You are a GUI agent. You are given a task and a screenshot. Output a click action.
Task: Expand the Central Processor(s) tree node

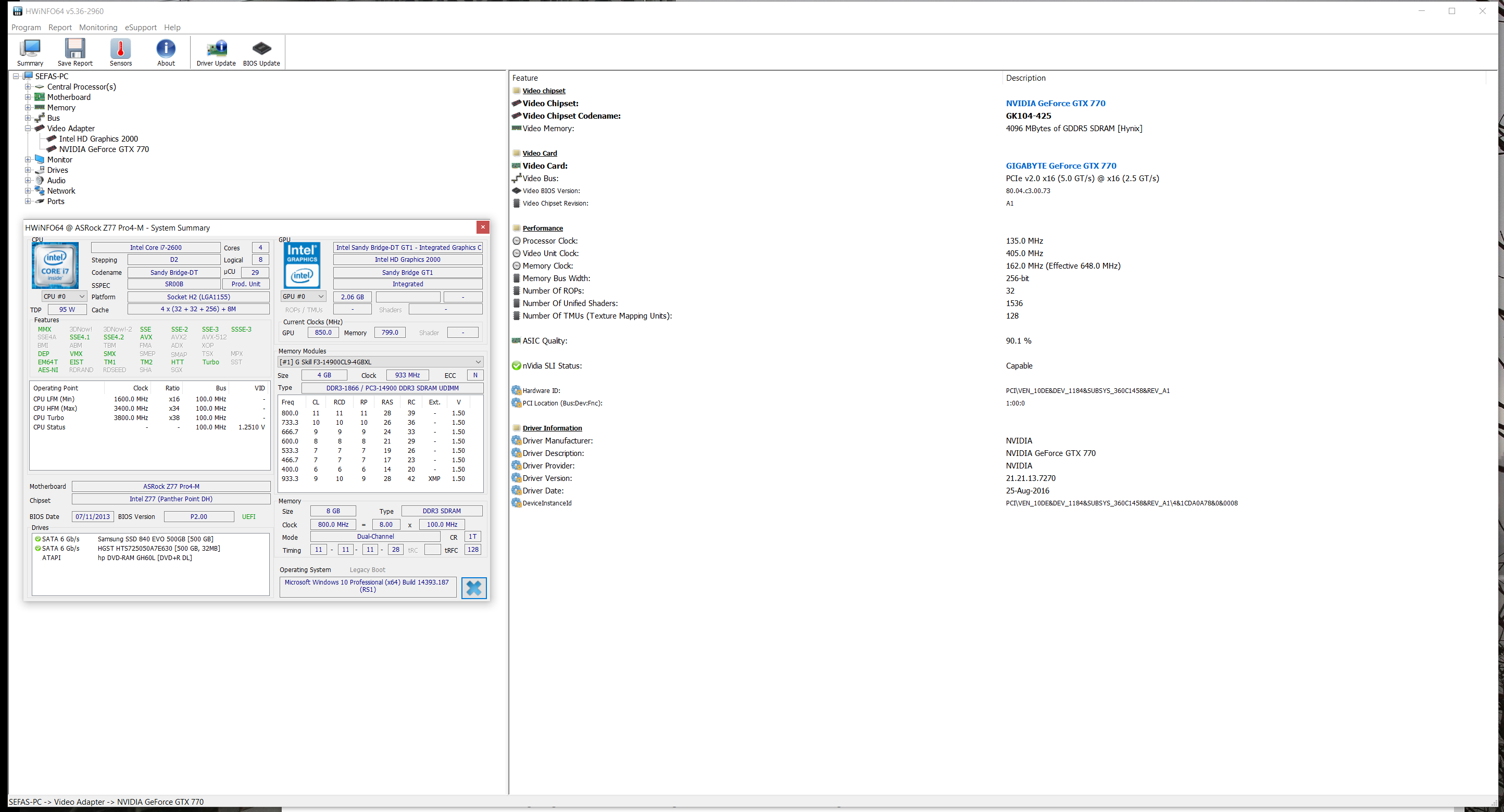(x=28, y=87)
